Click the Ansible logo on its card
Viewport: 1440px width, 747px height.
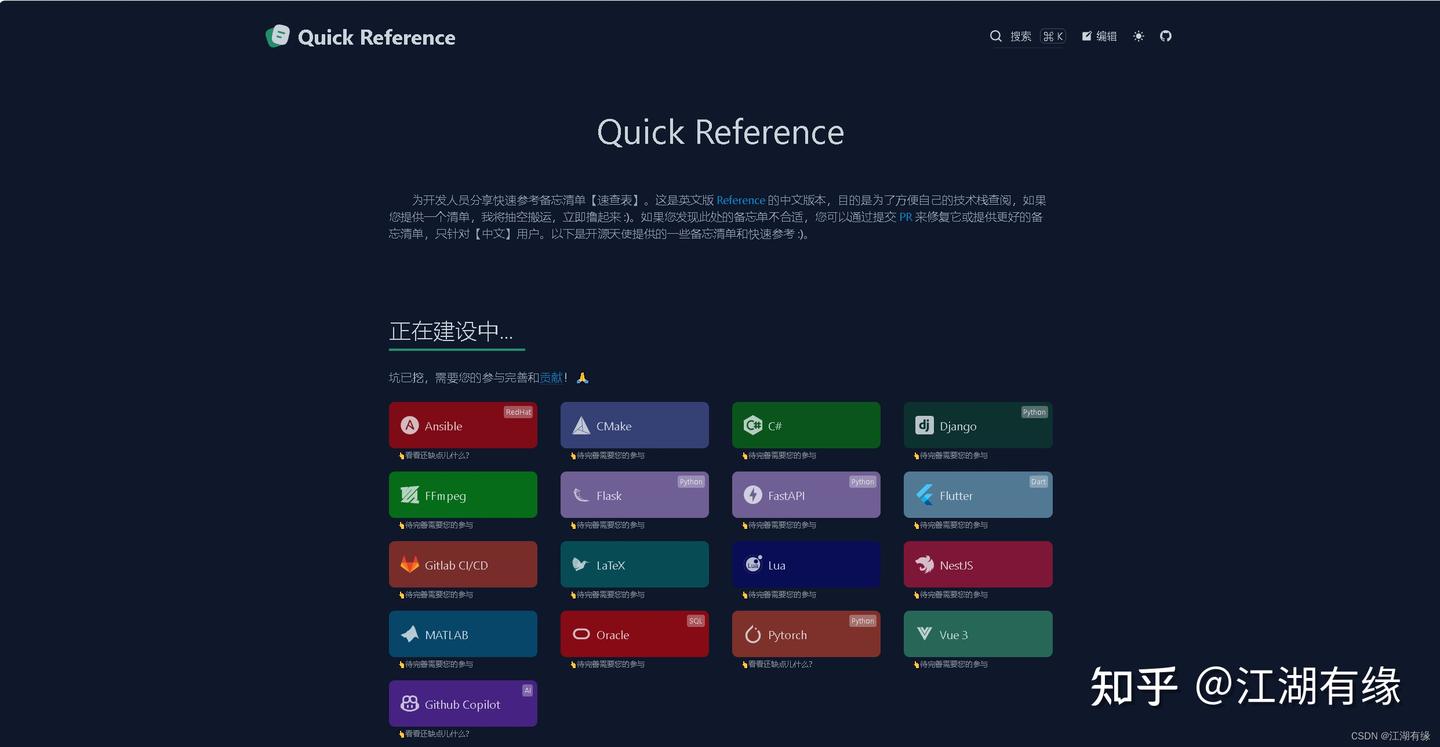(409, 424)
